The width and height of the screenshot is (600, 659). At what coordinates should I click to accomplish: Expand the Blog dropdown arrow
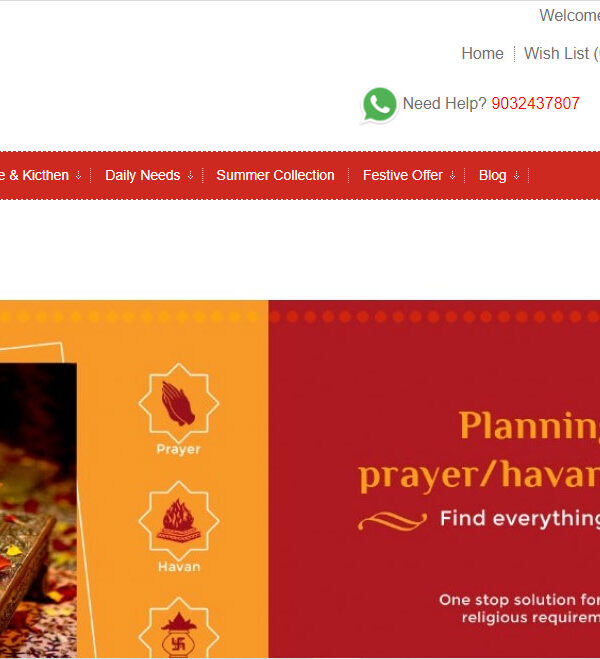(x=516, y=175)
